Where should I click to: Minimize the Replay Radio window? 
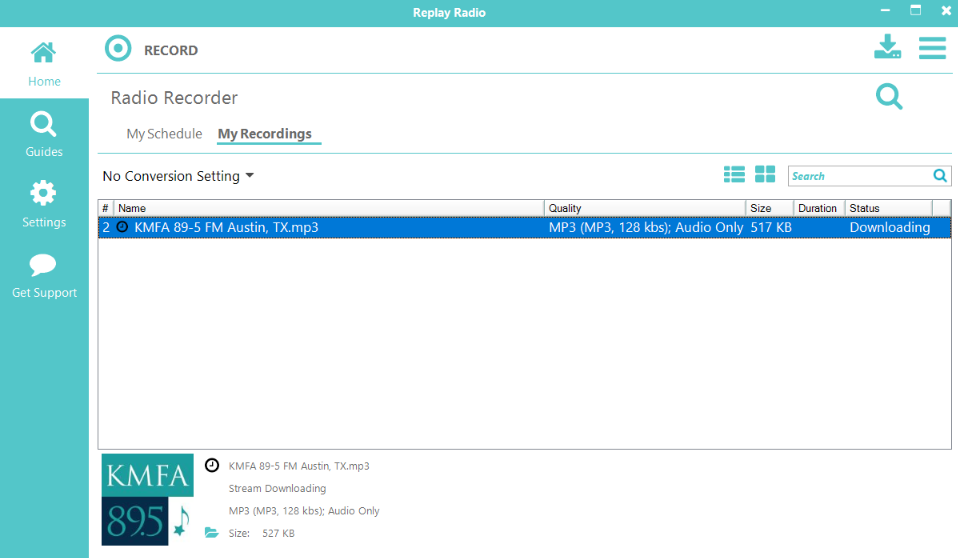[x=885, y=10]
